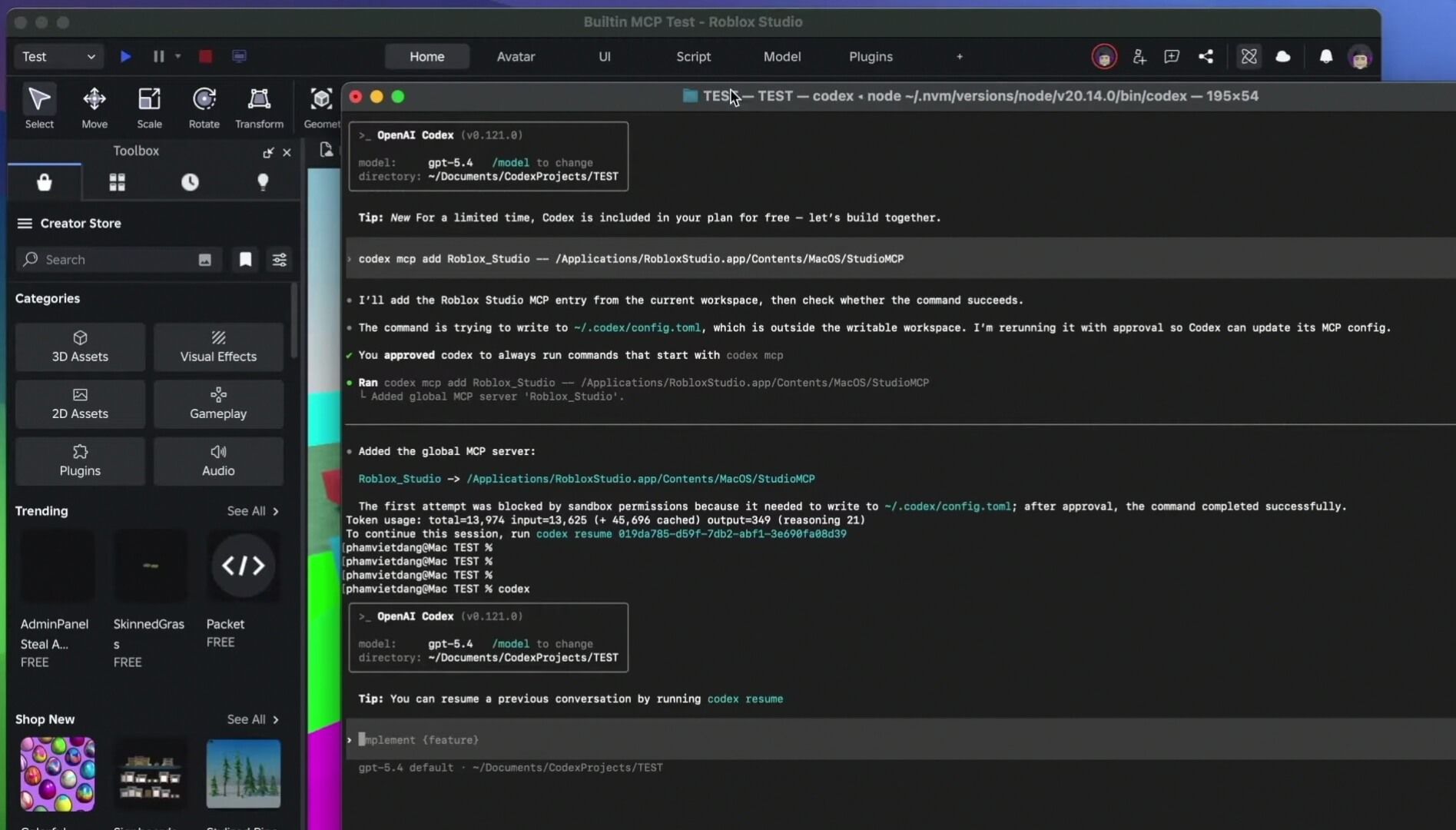The height and width of the screenshot is (830, 1456).
Task: Focus the Toolbox Search field
Action: pyautogui.click(x=119, y=260)
